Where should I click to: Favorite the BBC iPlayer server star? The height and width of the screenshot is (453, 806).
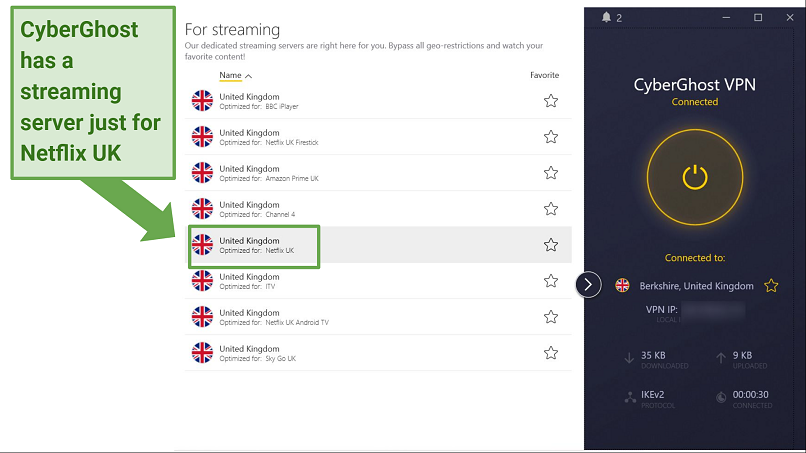pos(550,101)
